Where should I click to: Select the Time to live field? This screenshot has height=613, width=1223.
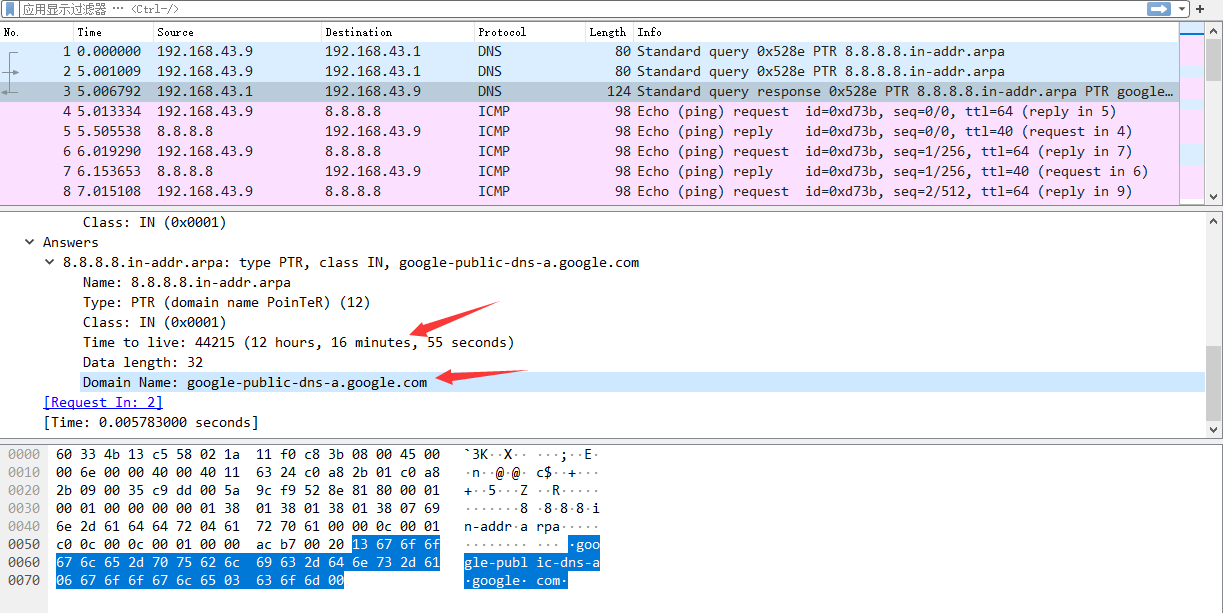click(298, 342)
